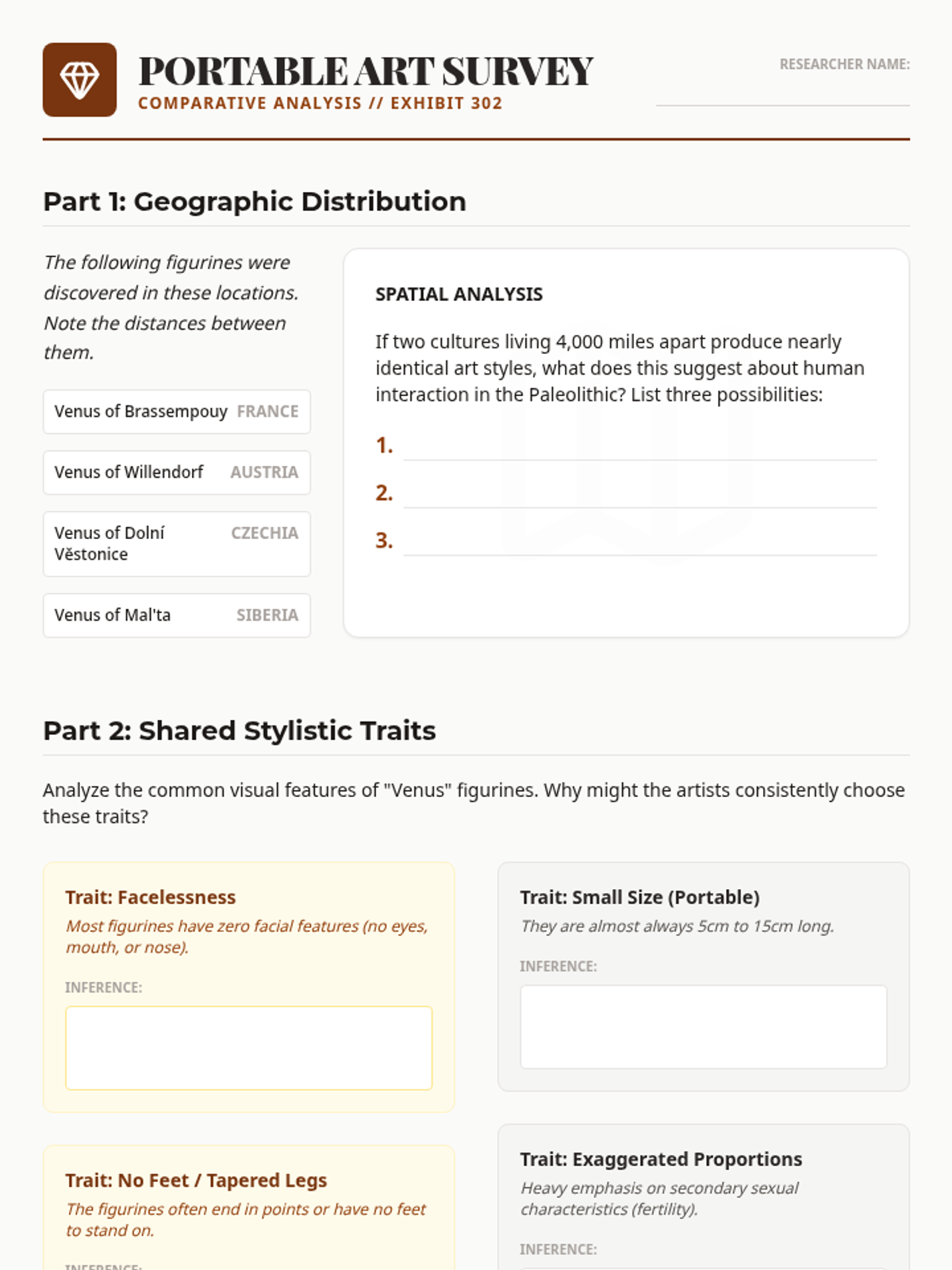
Task: Click the Trait: Exaggerated Proportions title
Action: click(661, 1159)
